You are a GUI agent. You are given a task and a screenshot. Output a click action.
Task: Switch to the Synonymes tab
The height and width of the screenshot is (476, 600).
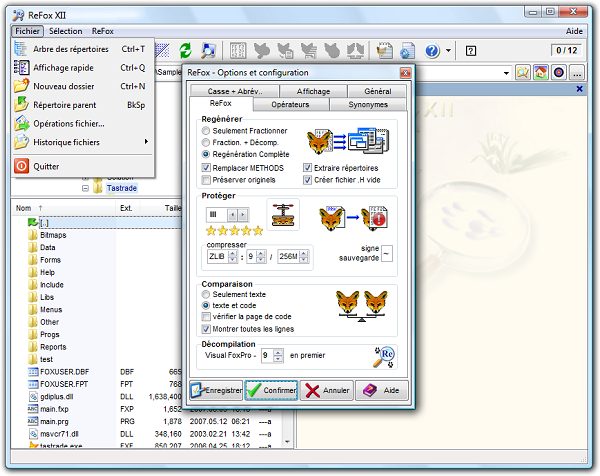pyautogui.click(x=368, y=104)
